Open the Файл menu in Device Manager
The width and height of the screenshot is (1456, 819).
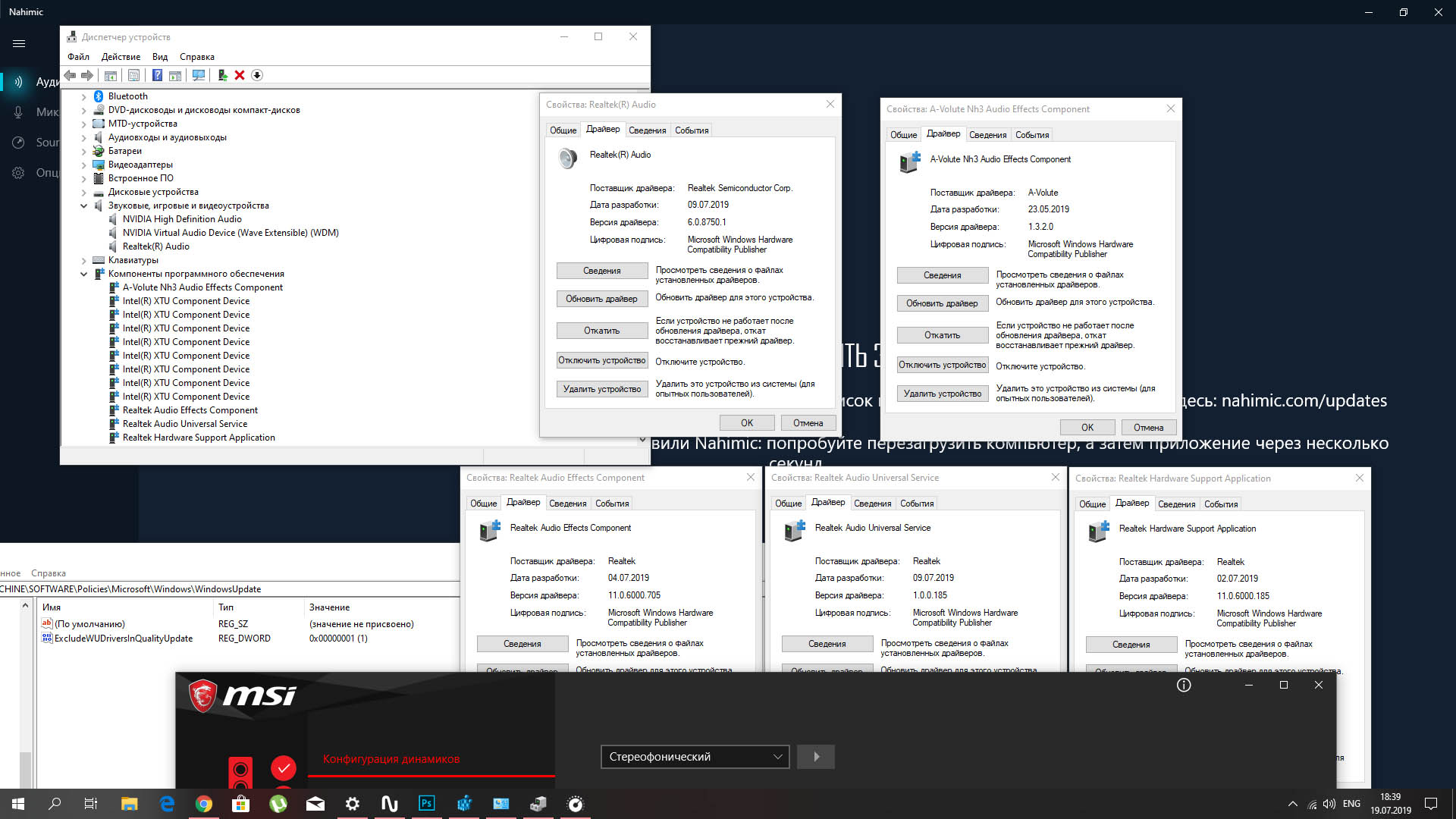pyautogui.click(x=78, y=57)
